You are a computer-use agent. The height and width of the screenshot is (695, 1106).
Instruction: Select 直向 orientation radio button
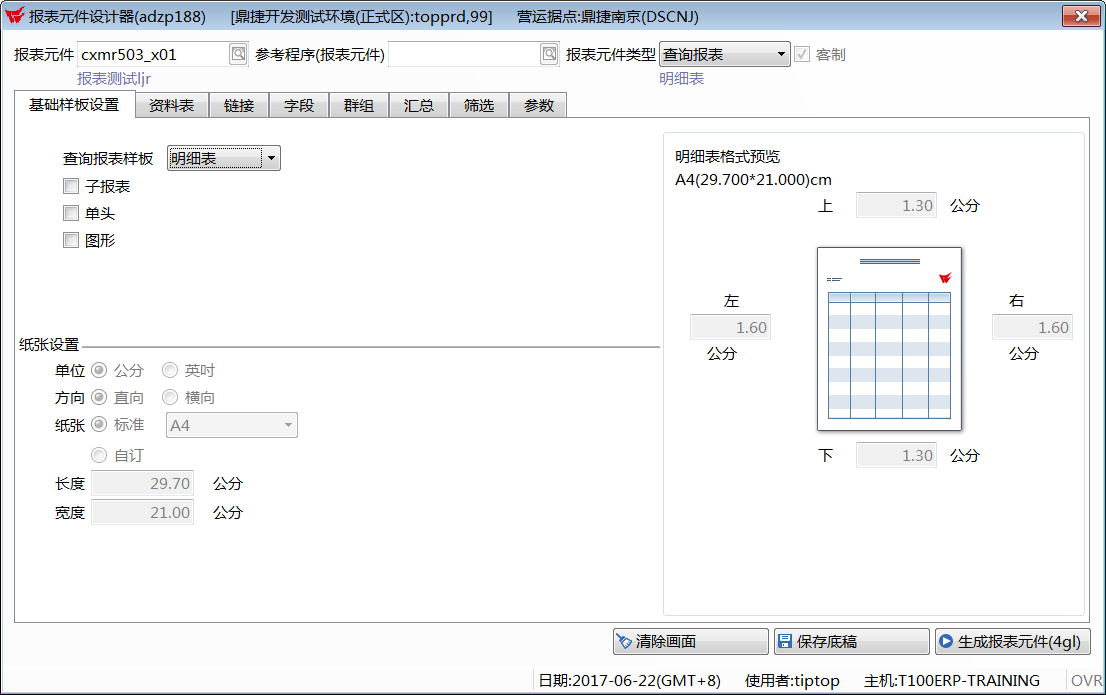click(x=99, y=397)
